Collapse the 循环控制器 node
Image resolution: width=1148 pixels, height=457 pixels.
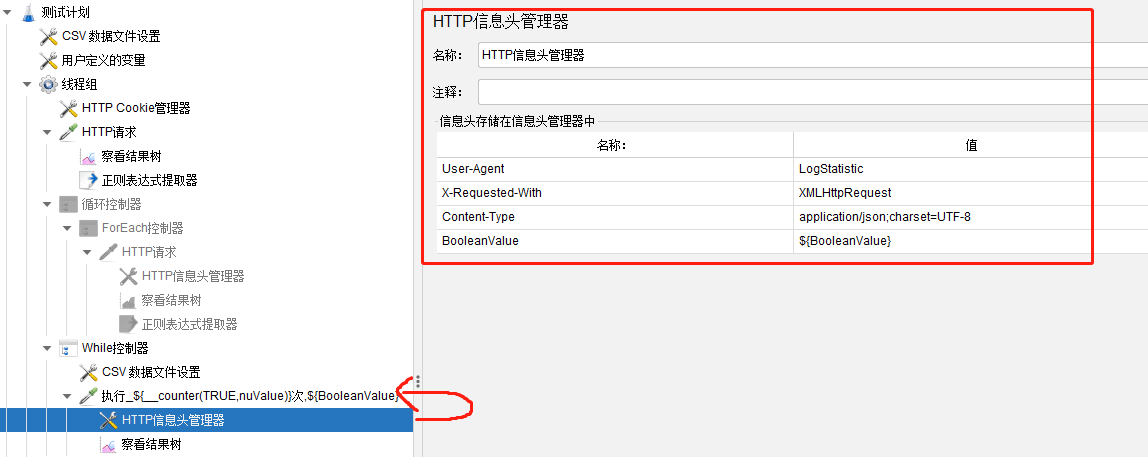(47, 204)
